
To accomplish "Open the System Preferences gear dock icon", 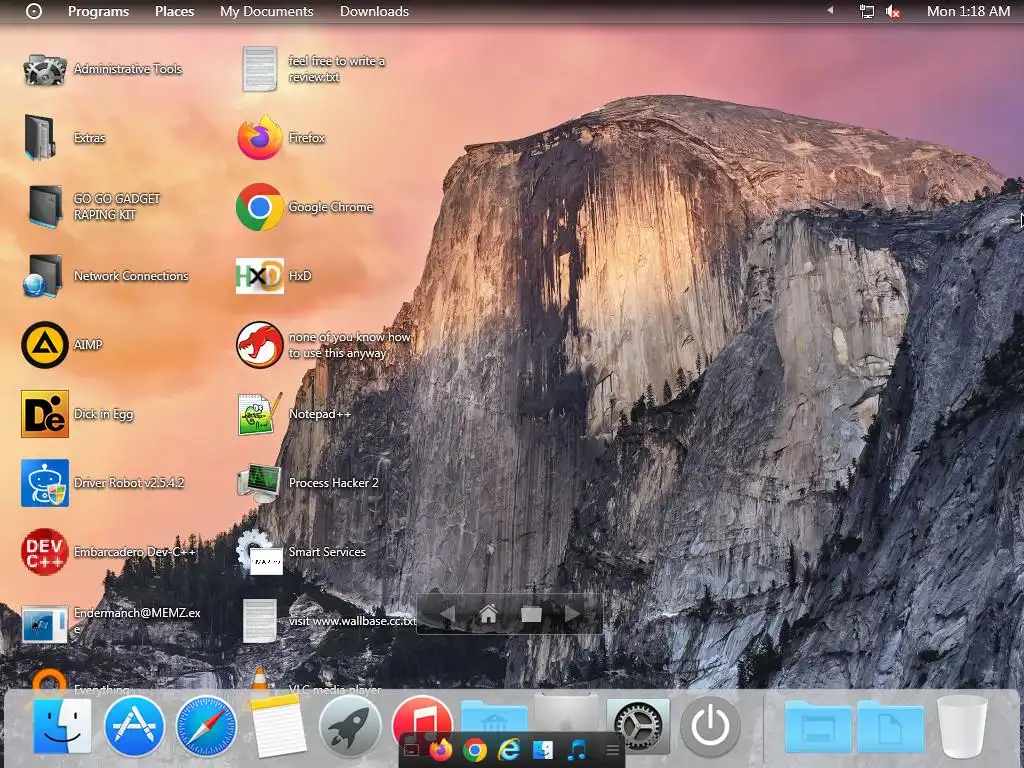I will coord(638,726).
